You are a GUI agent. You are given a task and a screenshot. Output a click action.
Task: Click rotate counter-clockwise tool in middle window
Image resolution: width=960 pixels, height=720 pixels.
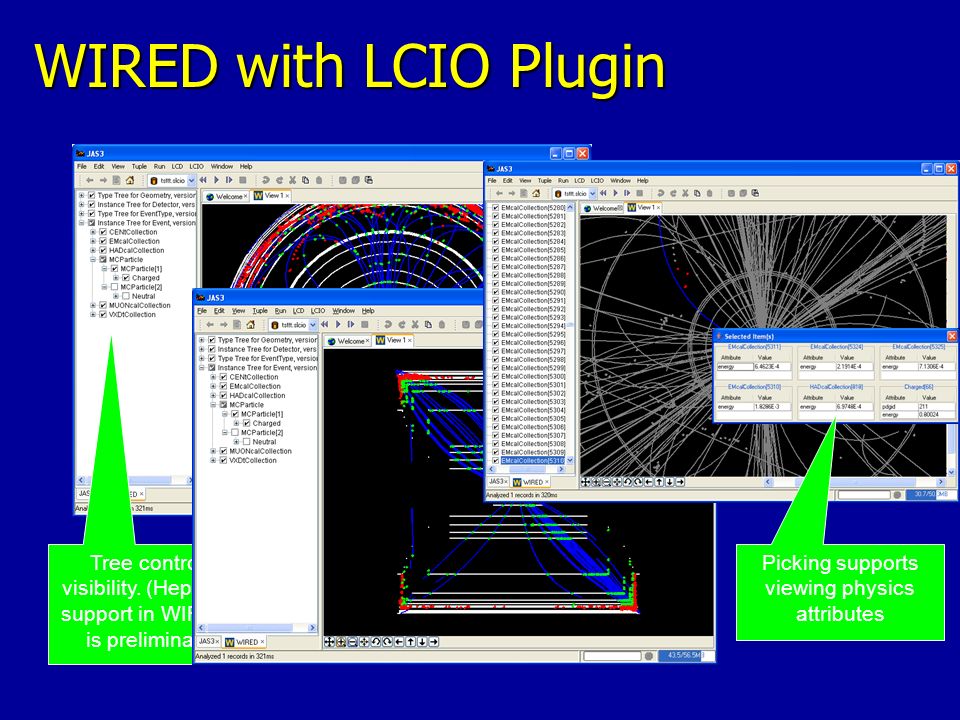click(376, 642)
